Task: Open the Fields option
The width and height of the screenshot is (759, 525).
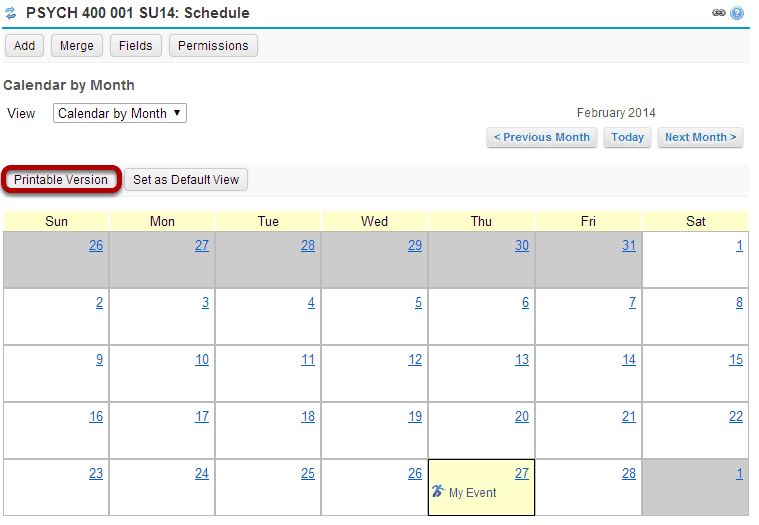Action: click(136, 45)
